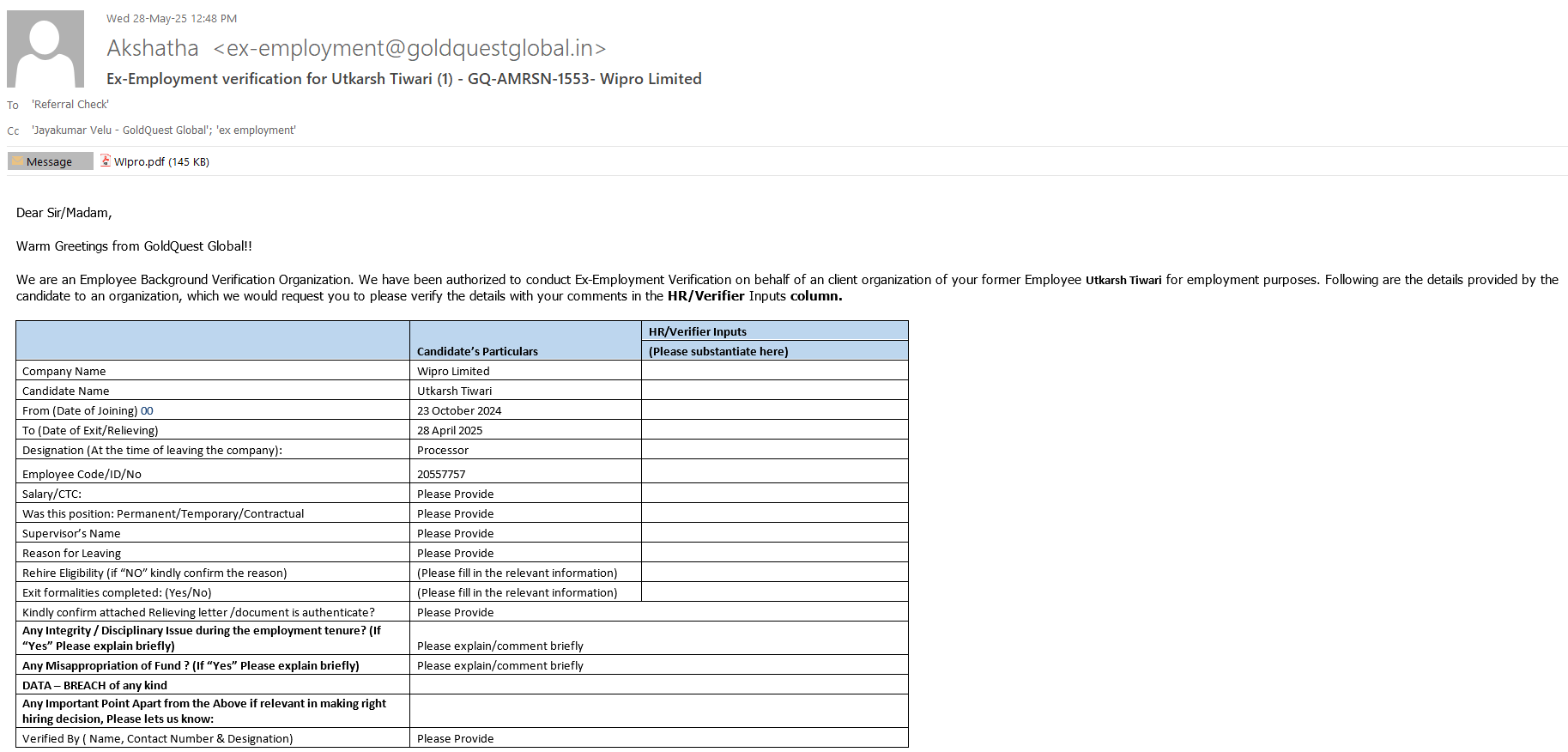This screenshot has width=1568, height=752.
Task: Click the empty HR/Verifier cell for Supervisor's Name
Action: click(775, 533)
